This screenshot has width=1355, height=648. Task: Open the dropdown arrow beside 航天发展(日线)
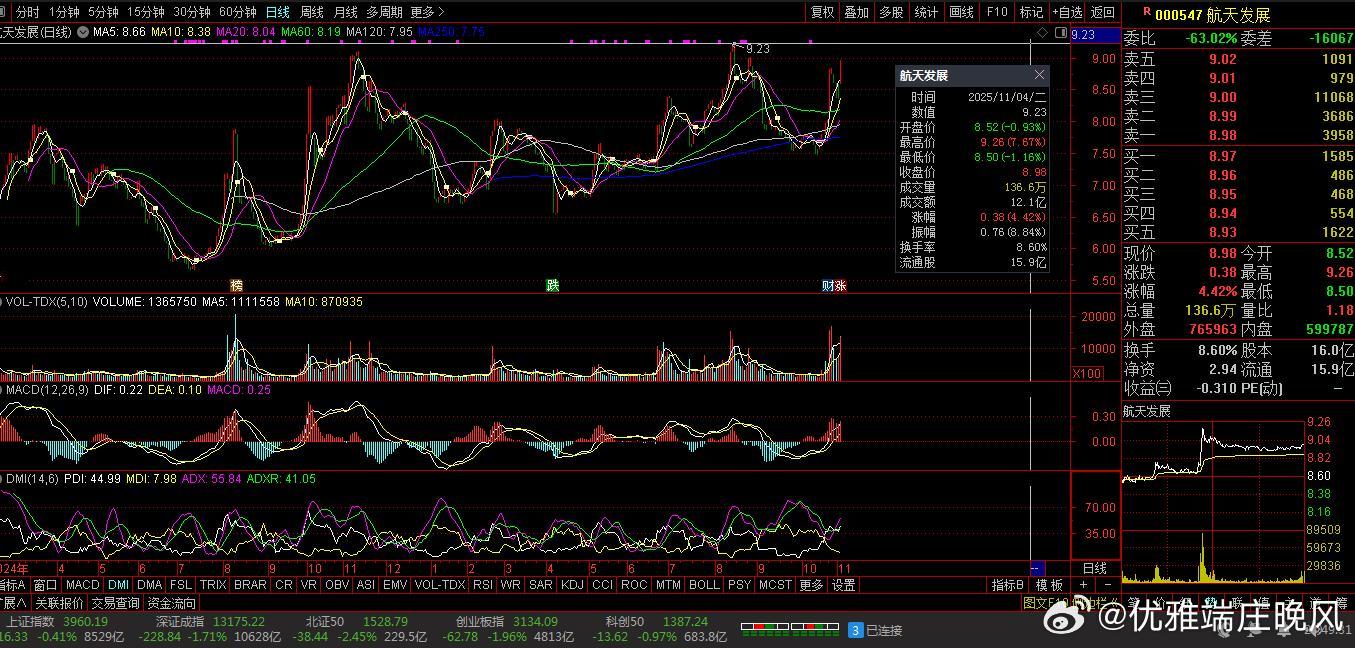pyautogui.click(x=82, y=32)
